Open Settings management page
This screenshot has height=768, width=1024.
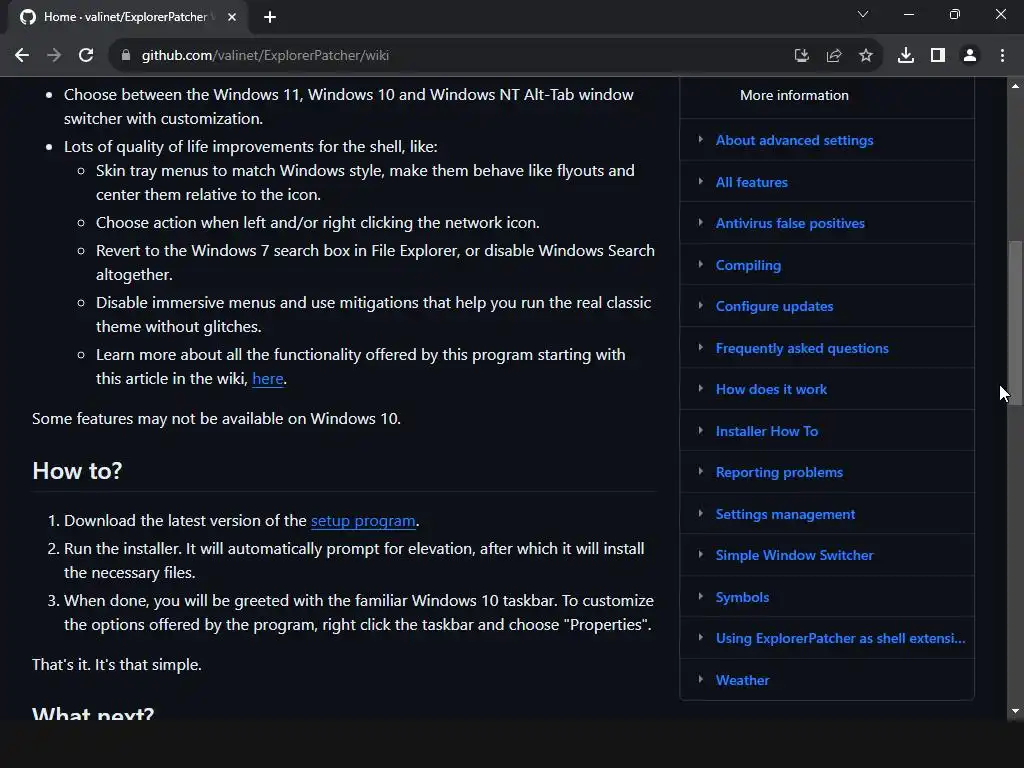click(x=785, y=514)
